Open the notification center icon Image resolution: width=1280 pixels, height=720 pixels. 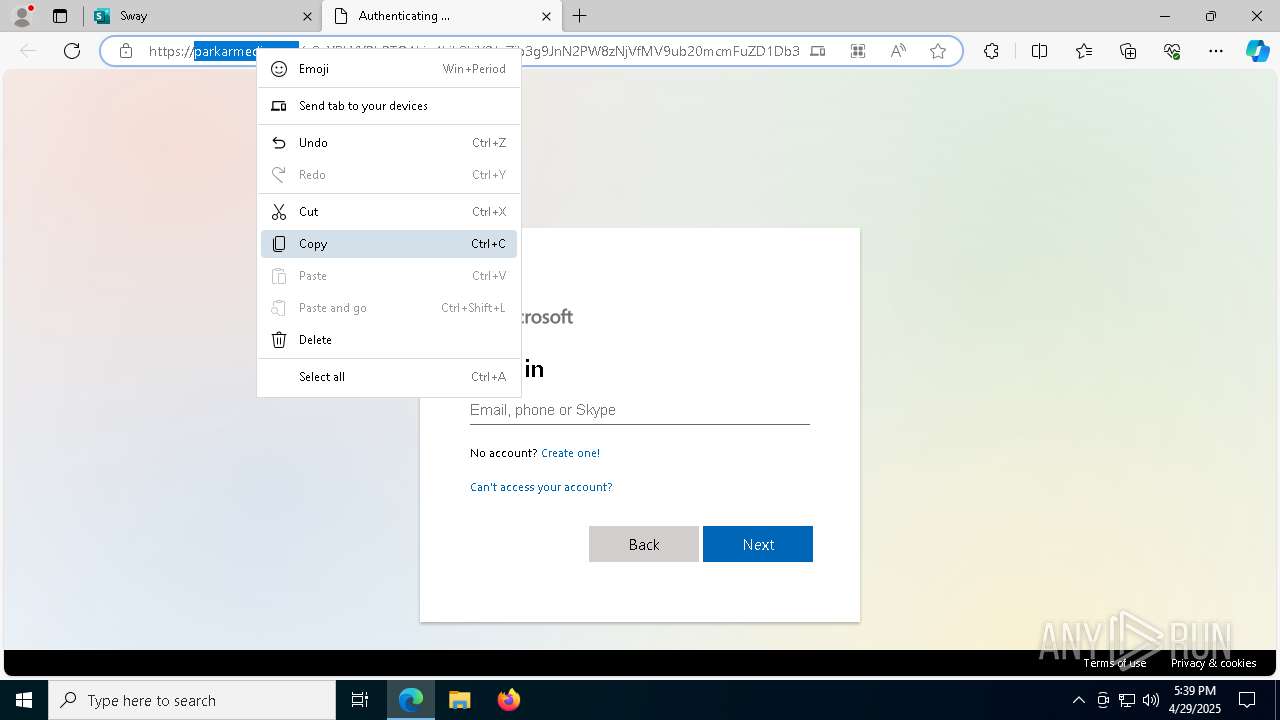(x=1247, y=700)
